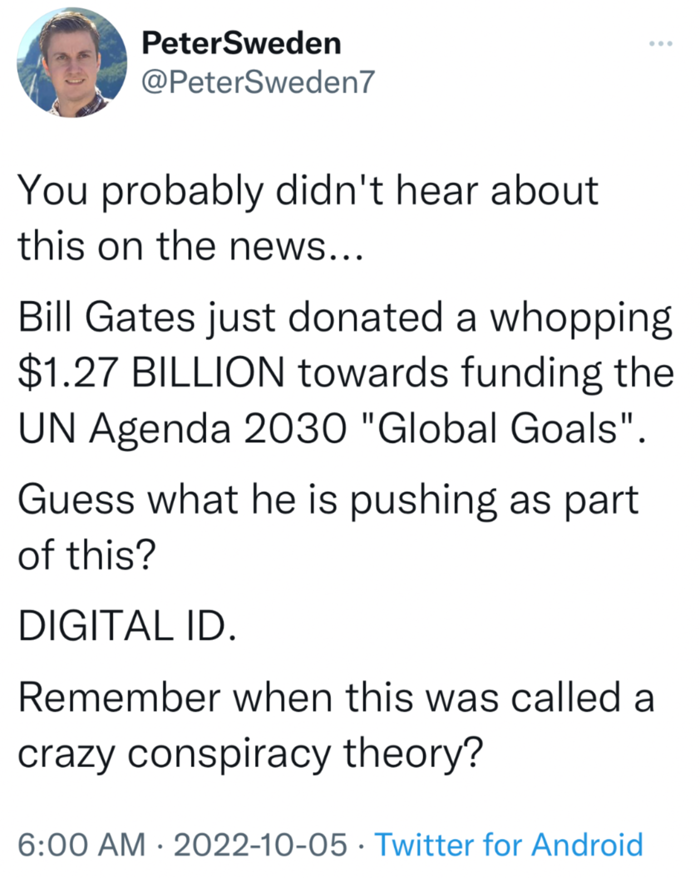The height and width of the screenshot is (878, 700).
Task: Click the "of this?" line
Action: [86, 555]
